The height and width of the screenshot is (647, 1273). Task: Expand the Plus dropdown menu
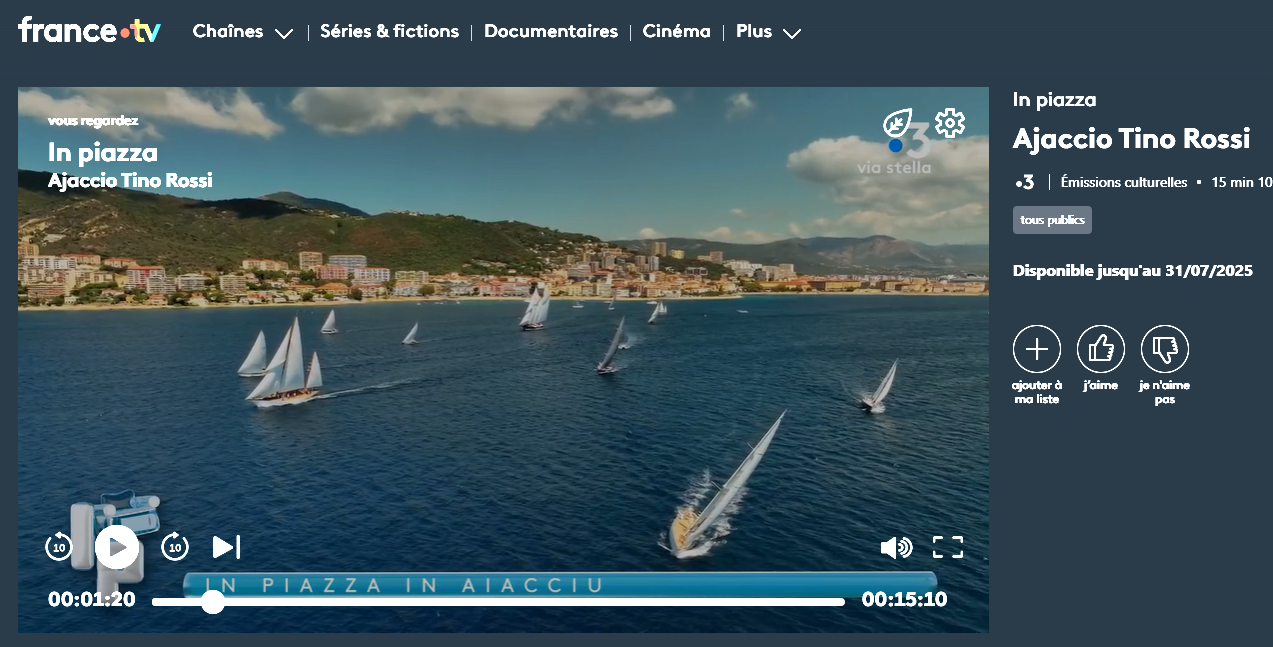768,32
